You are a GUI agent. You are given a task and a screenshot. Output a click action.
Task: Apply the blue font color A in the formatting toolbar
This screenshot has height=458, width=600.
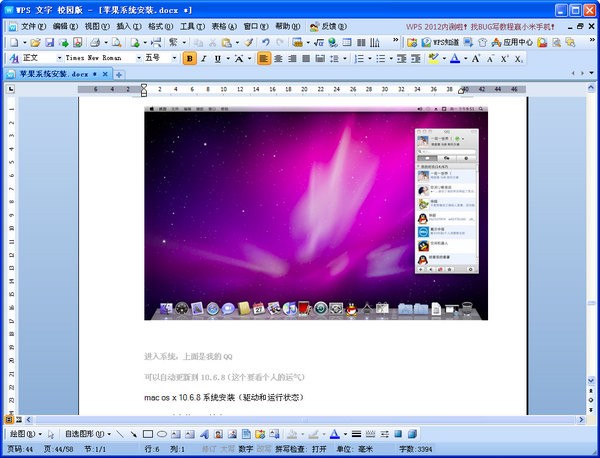(455, 59)
